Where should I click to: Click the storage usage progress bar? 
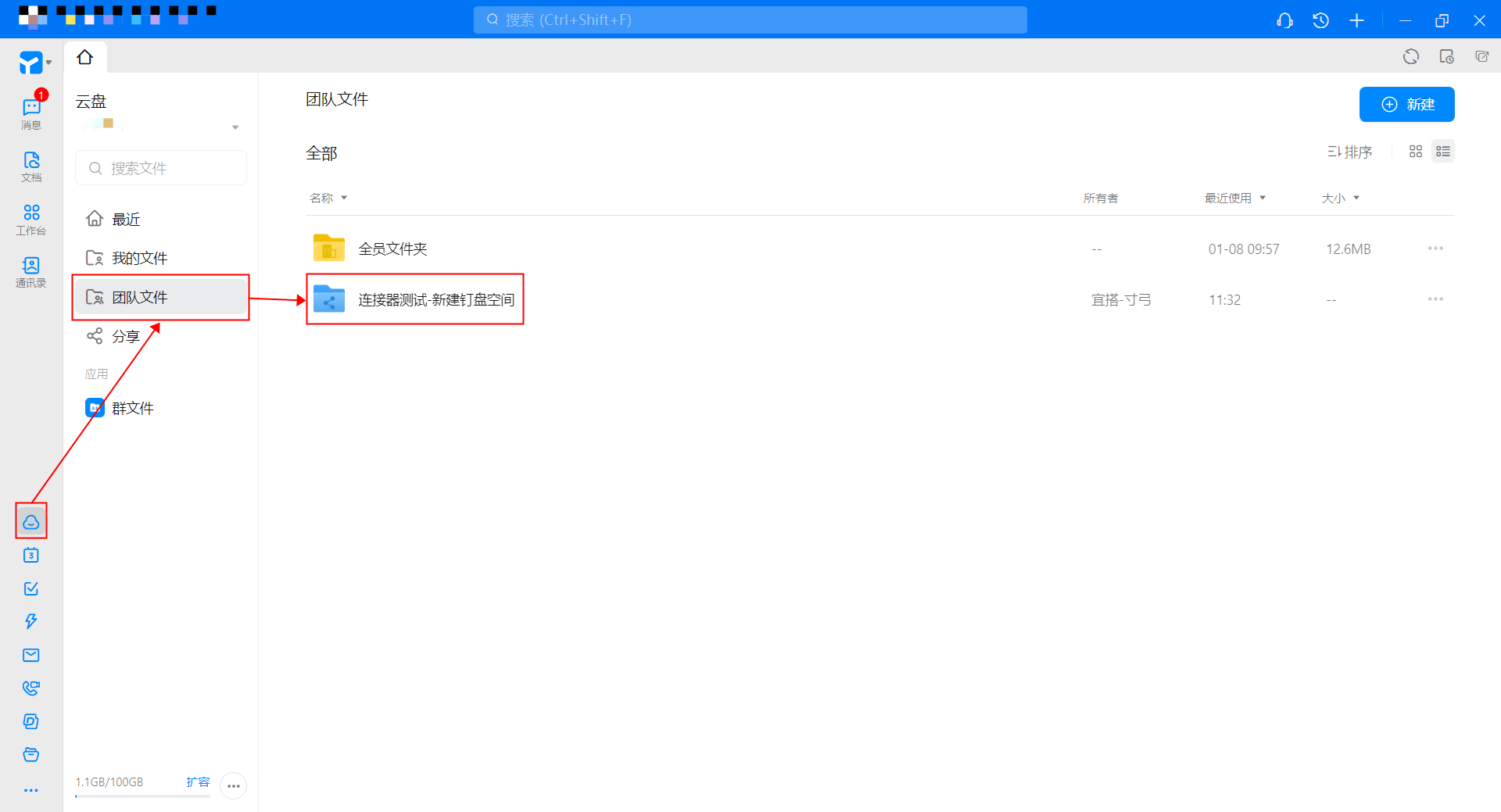tap(142, 796)
